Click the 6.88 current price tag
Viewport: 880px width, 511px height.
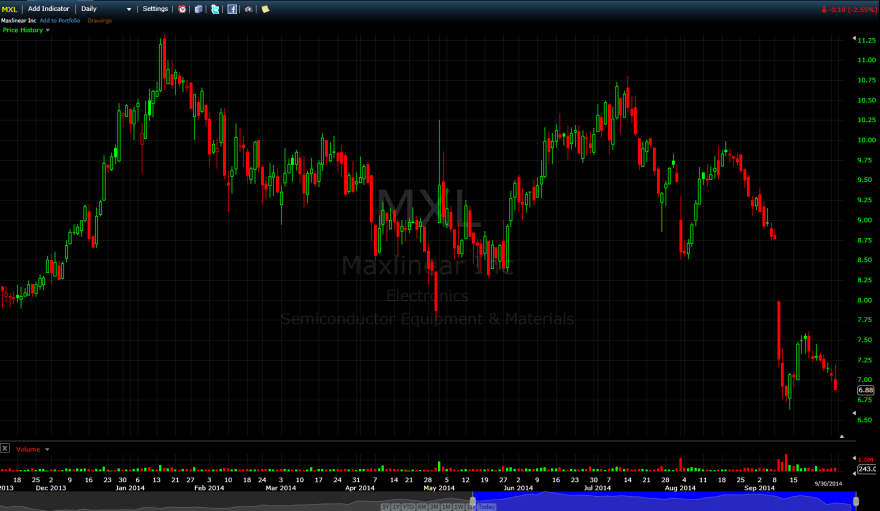click(x=865, y=390)
